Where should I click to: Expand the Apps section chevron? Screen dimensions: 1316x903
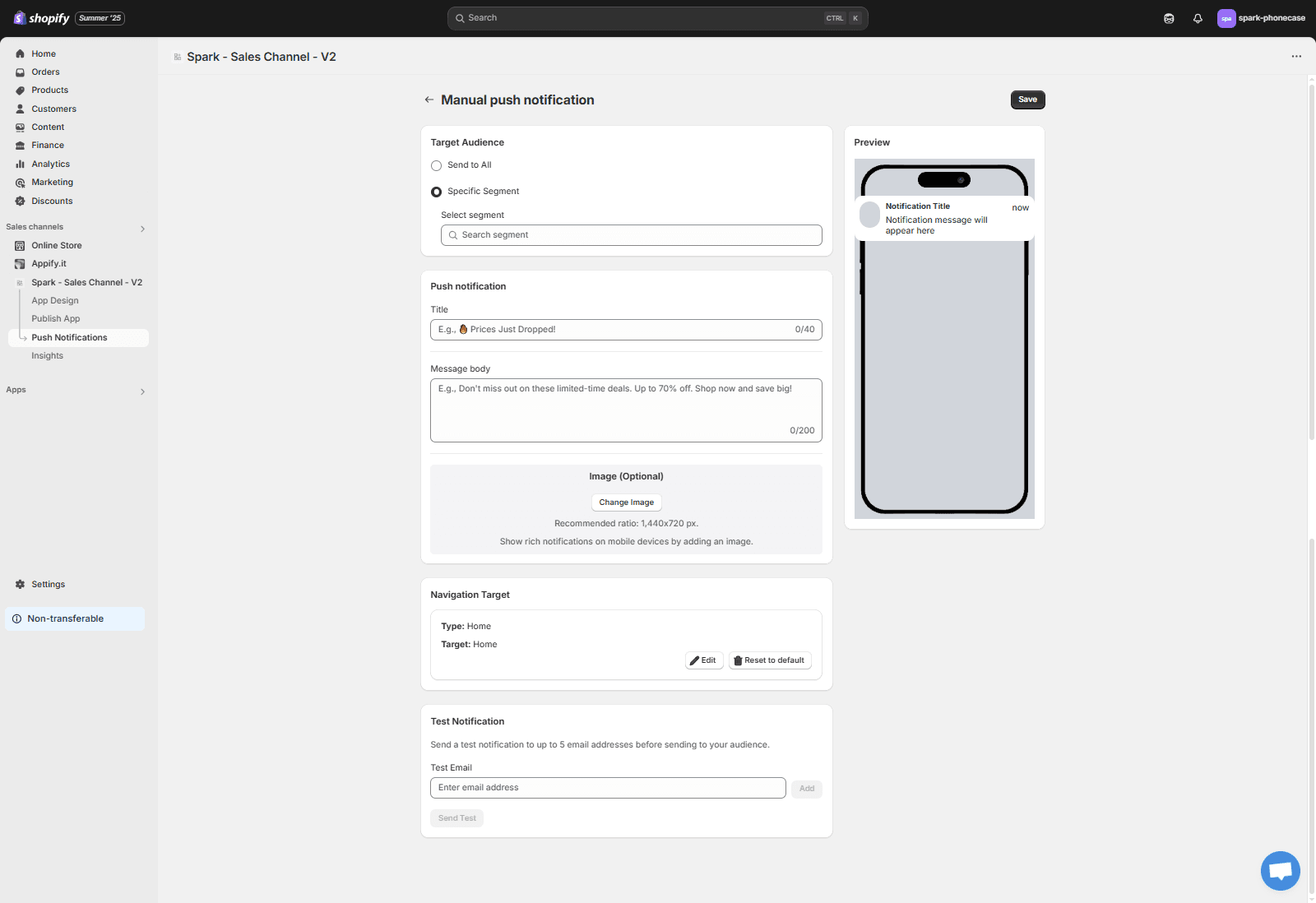tap(142, 391)
